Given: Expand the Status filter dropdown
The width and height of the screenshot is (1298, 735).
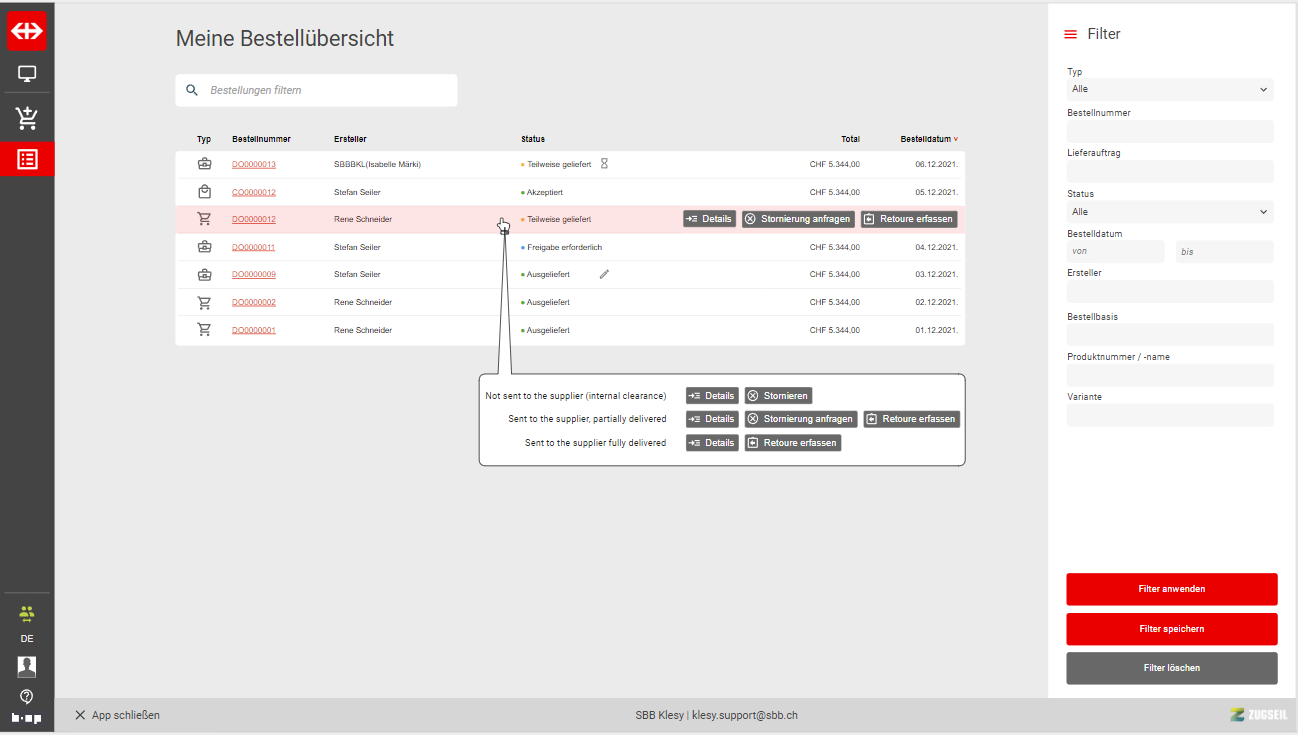Looking at the screenshot, I should coord(1169,212).
